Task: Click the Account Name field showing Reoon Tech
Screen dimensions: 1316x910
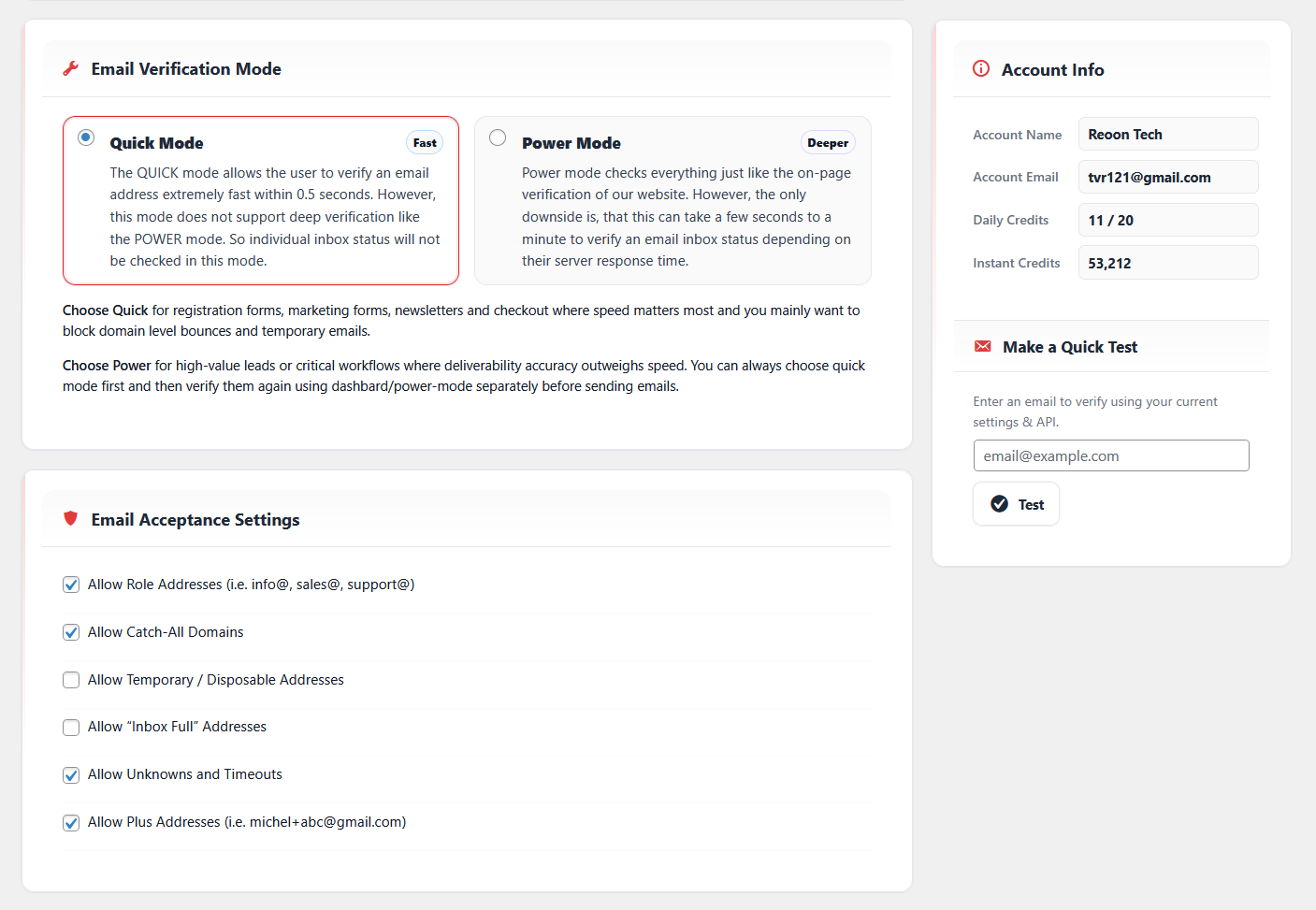Action: [x=1167, y=134]
